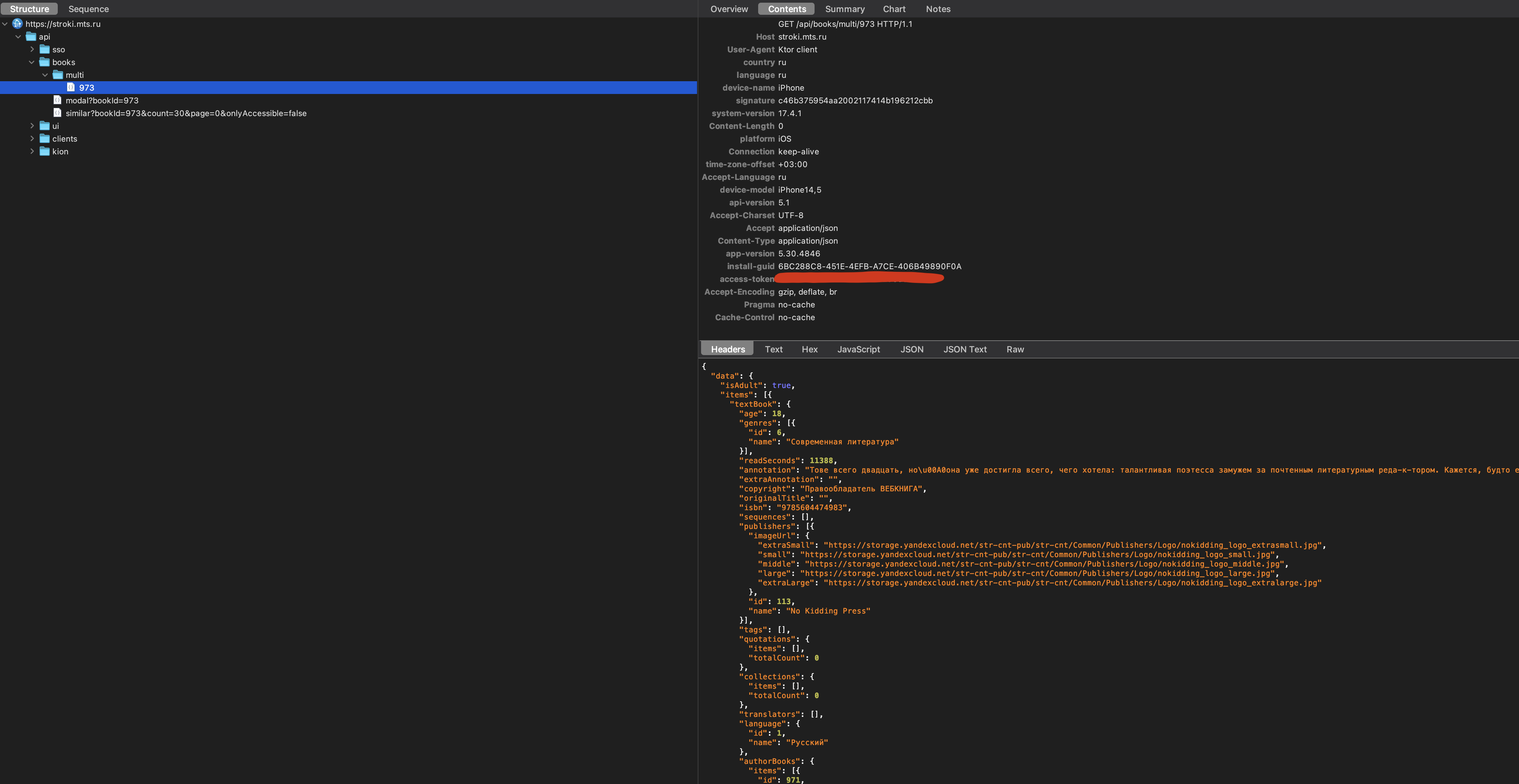Click the books folder icon
This screenshot has width=1519, height=784.
click(44, 62)
